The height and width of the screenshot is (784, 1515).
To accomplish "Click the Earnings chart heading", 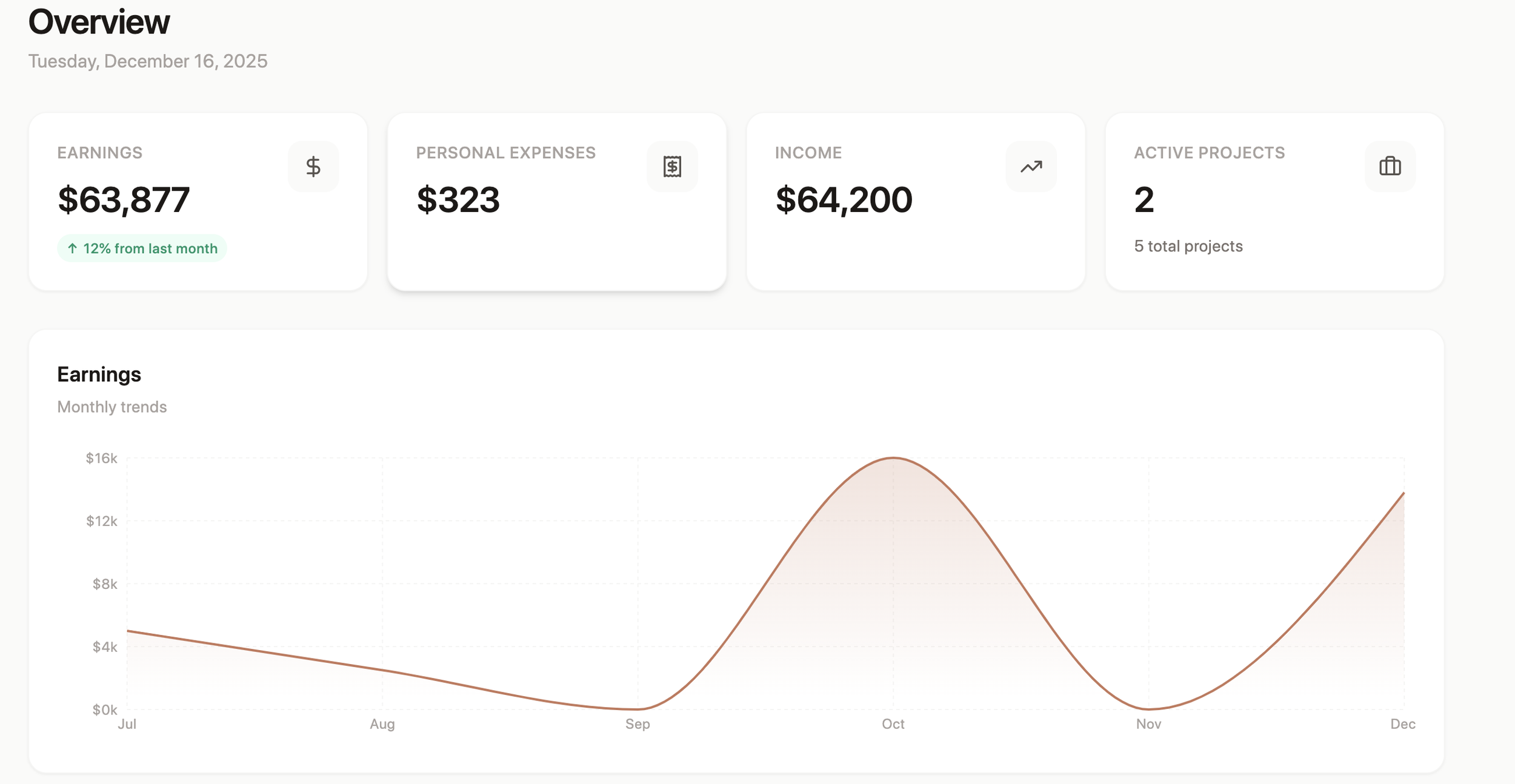I will click(99, 374).
